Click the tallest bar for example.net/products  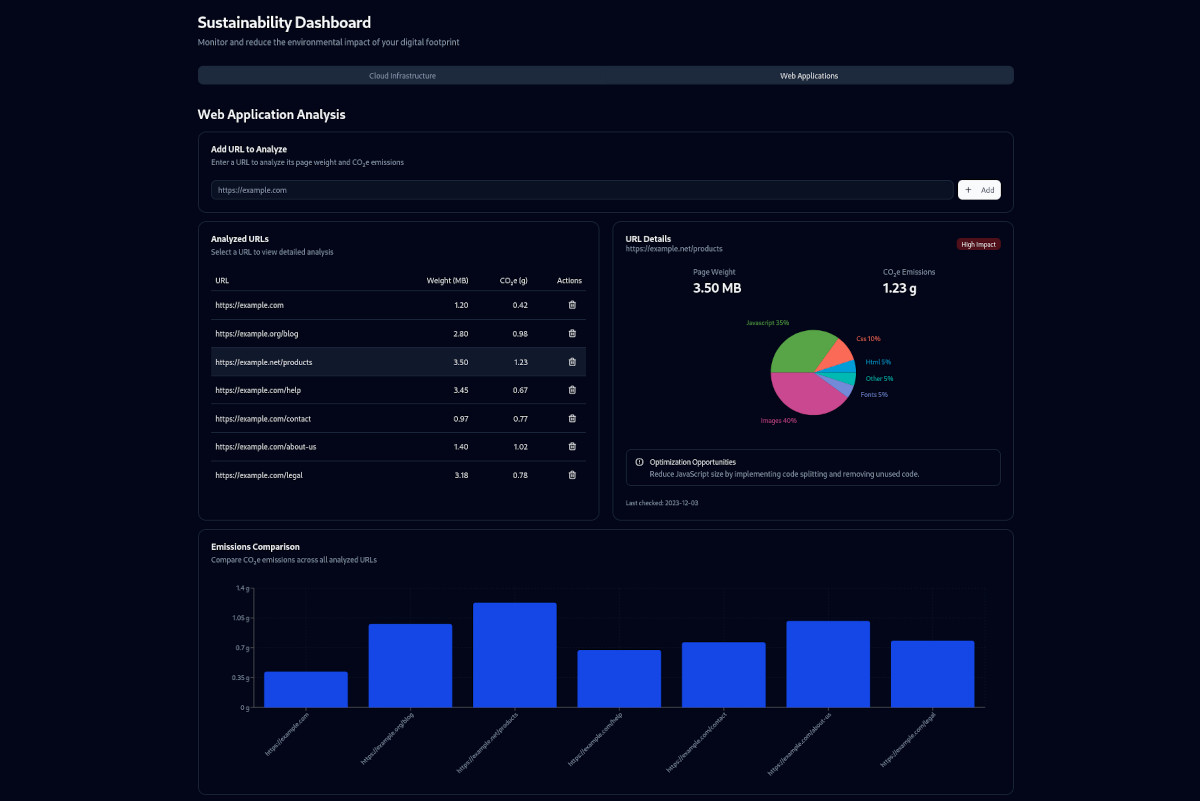(x=514, y=655)
